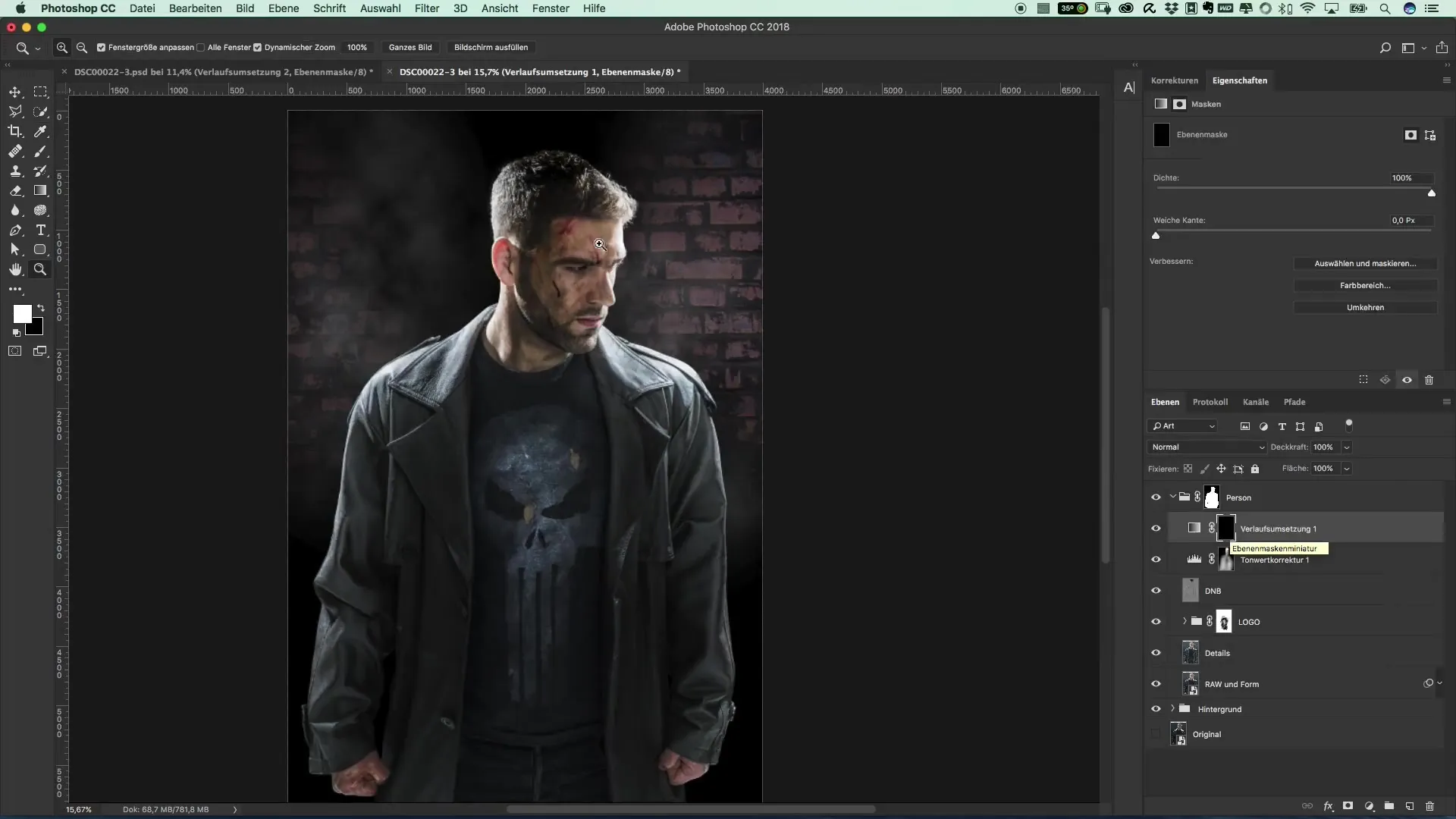Select the Eyedropper tool
The image size is (1456, 819).
[x=40, y=131]
